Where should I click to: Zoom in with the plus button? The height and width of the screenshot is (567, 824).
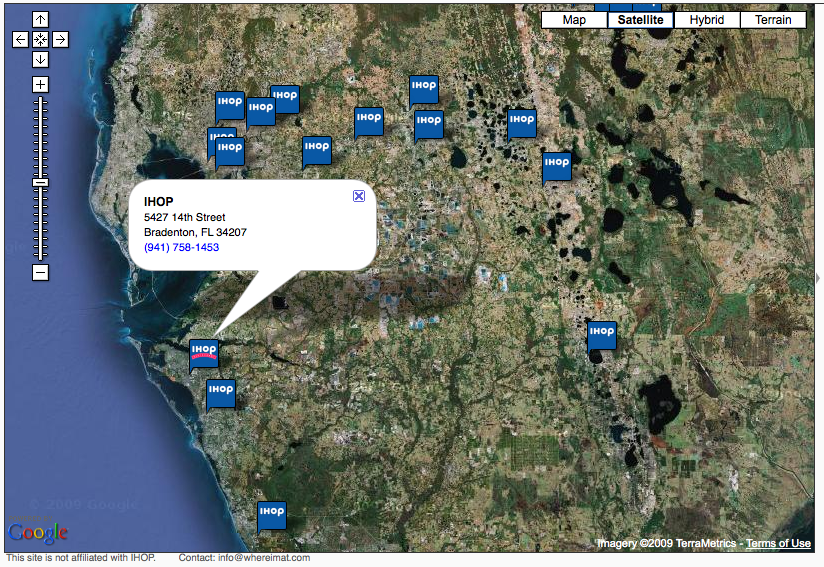point(40,85)
